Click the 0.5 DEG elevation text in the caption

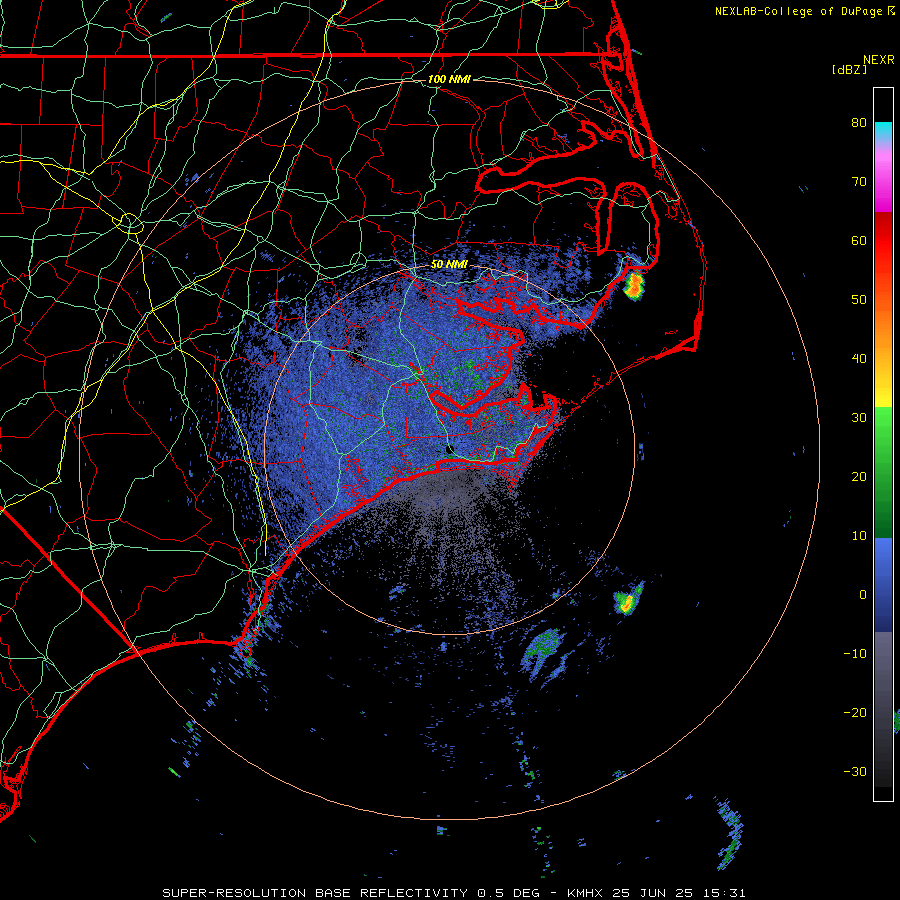507,893
